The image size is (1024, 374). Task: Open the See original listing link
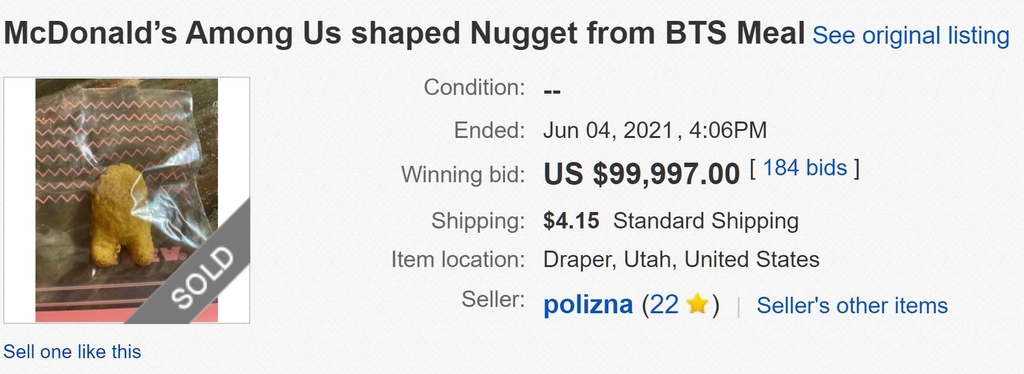910,35
